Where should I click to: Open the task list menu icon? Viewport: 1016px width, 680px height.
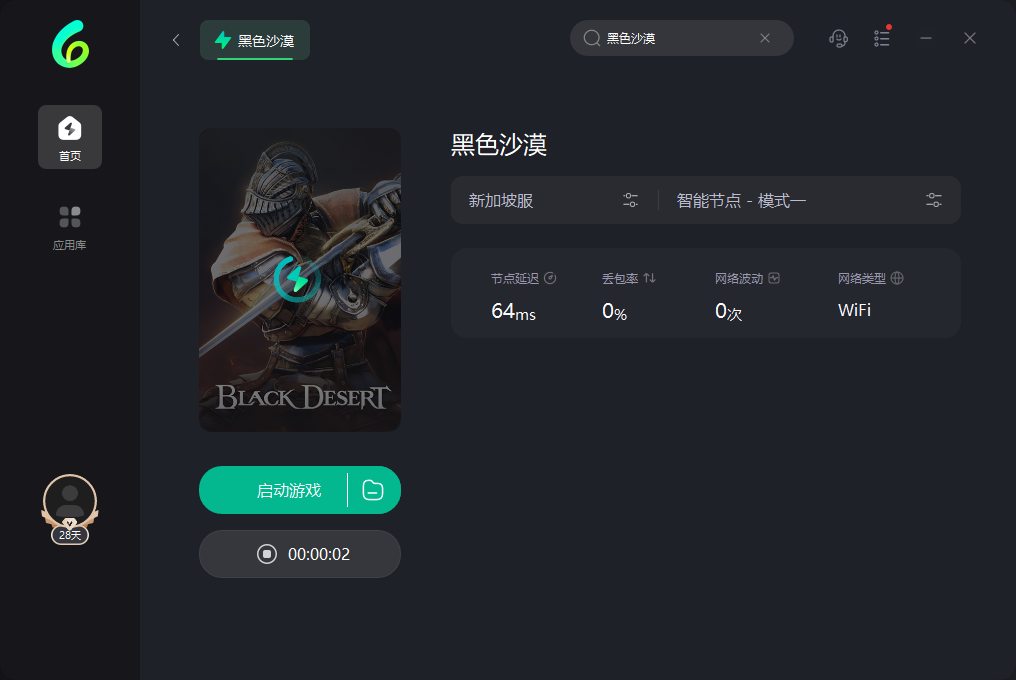882,38
